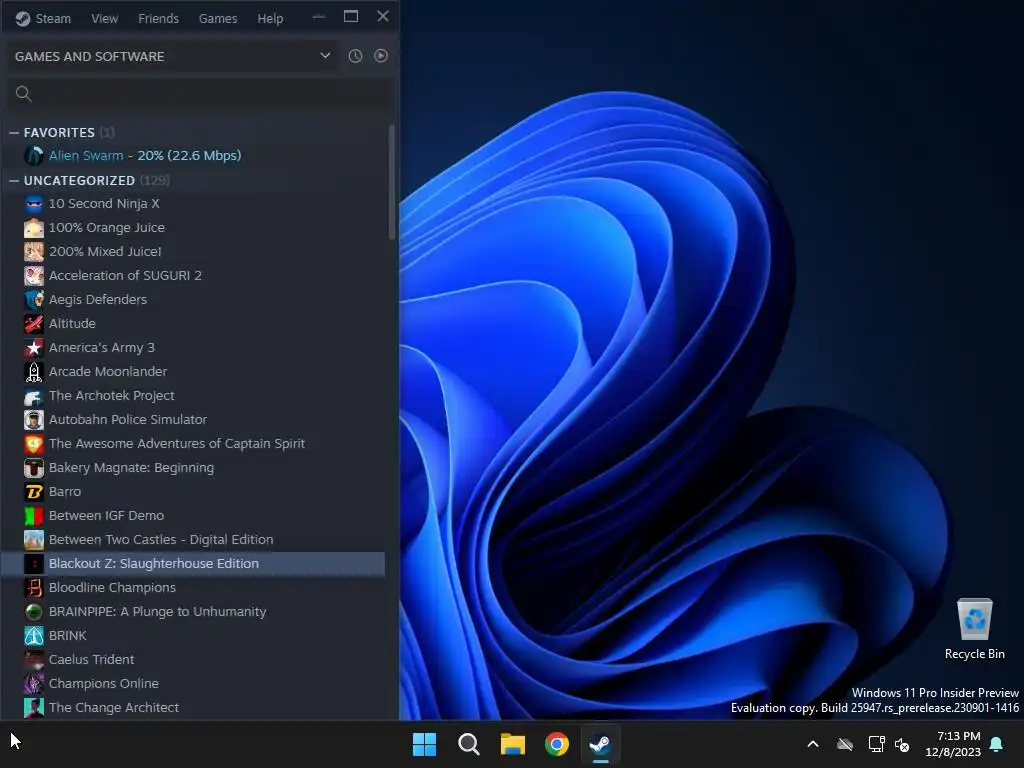The height and width of the screenshot is (768, 1024).
Task: Select the Altitude game title
Action: (72, 324)
